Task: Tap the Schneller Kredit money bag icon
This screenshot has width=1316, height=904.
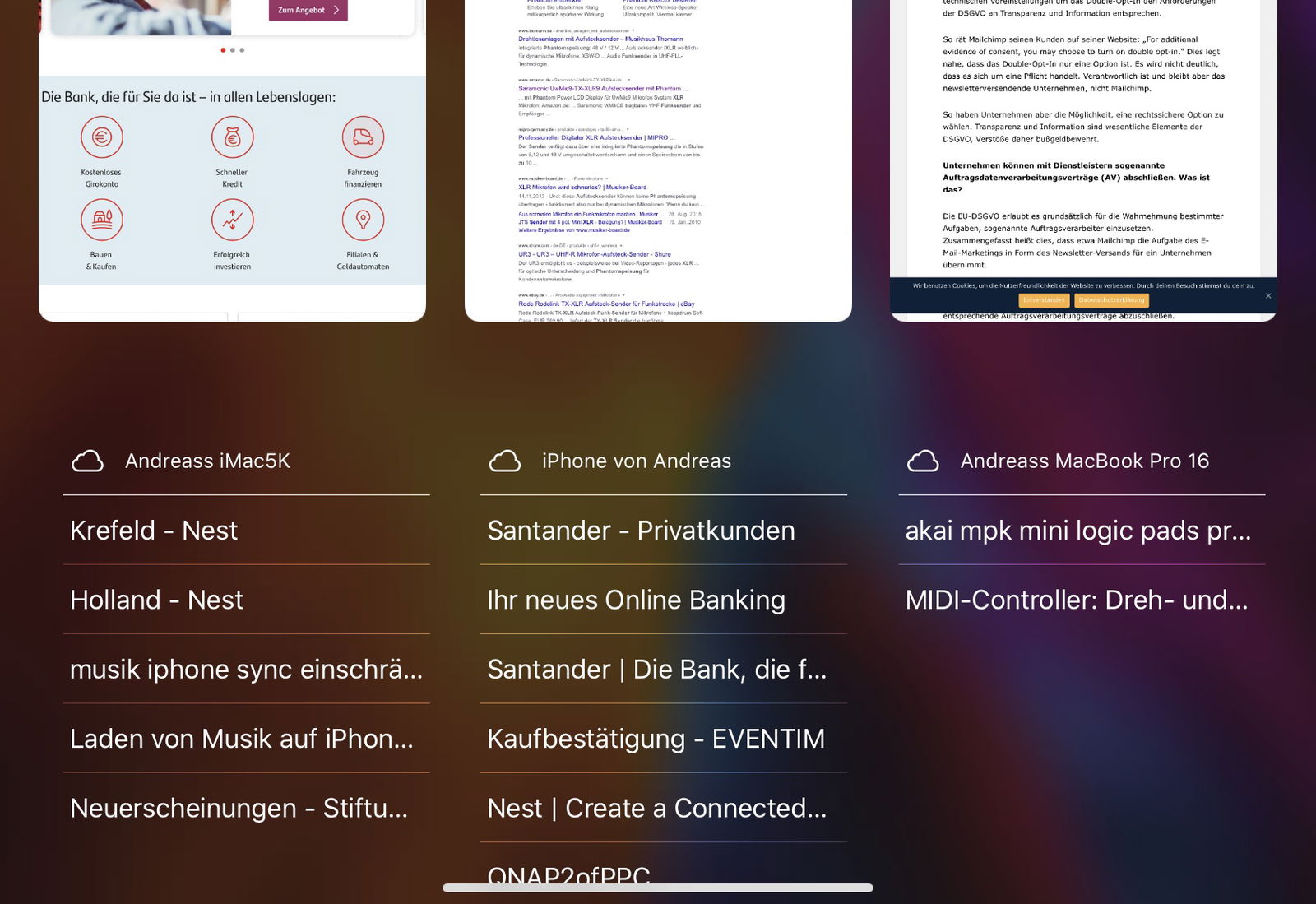Action: point(232,137)
